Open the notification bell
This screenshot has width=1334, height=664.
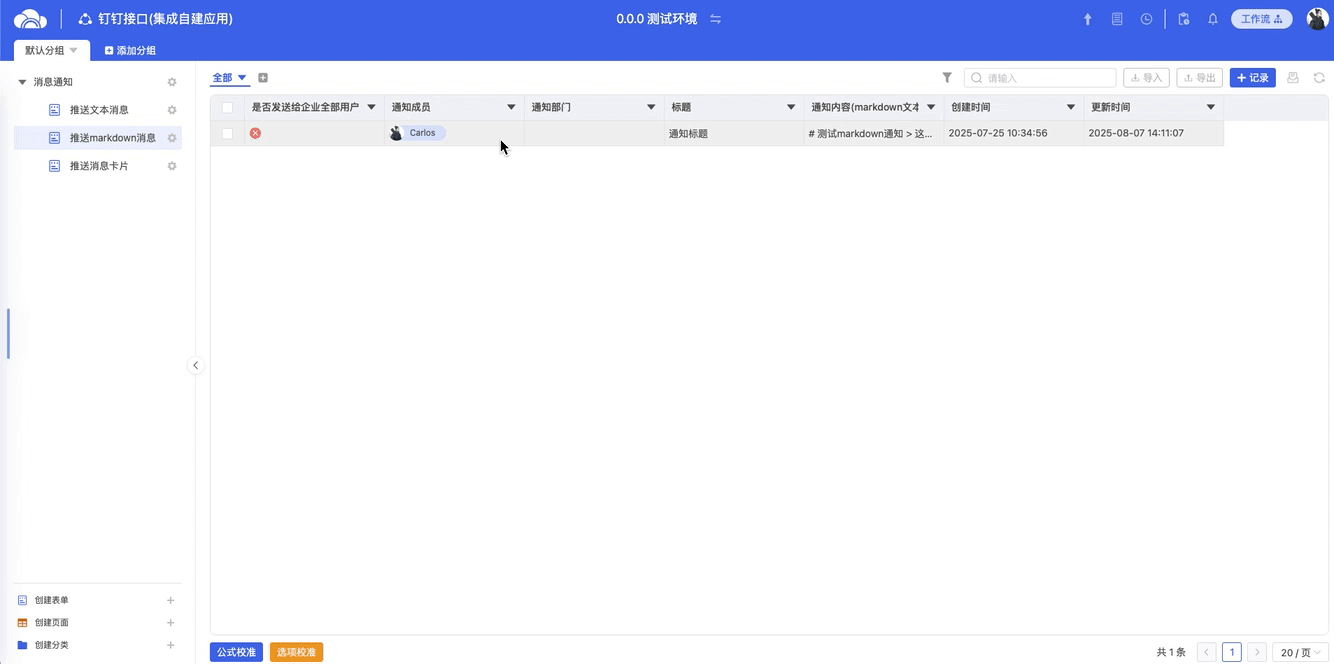click(1213, 19)
